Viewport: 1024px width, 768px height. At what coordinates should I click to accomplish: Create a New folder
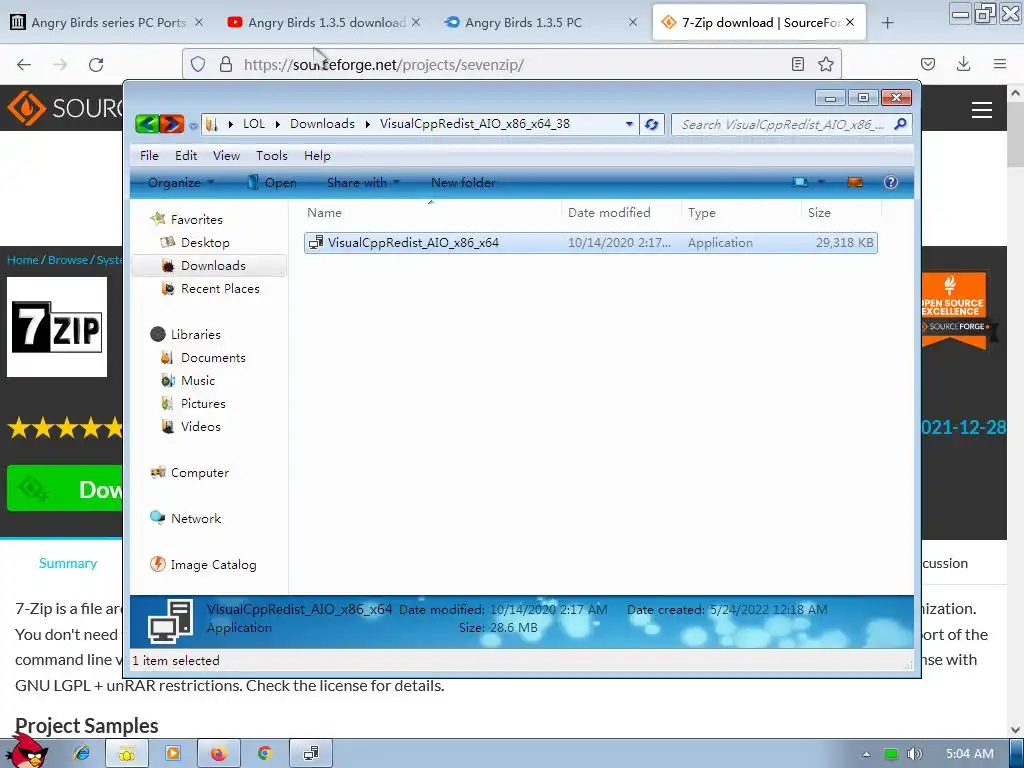pos(463,183)
